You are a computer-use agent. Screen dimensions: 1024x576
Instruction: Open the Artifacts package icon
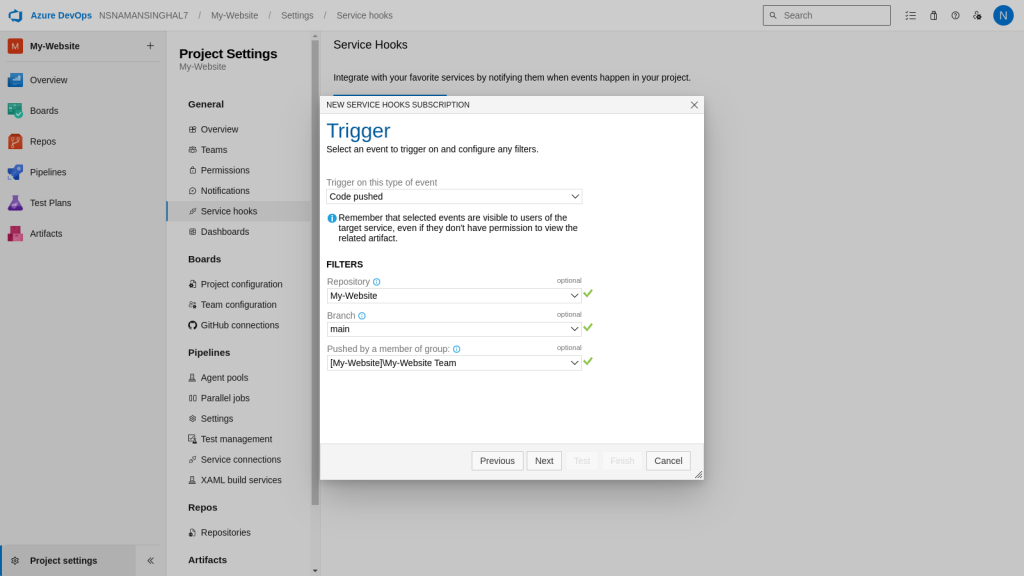coord(15,233)
